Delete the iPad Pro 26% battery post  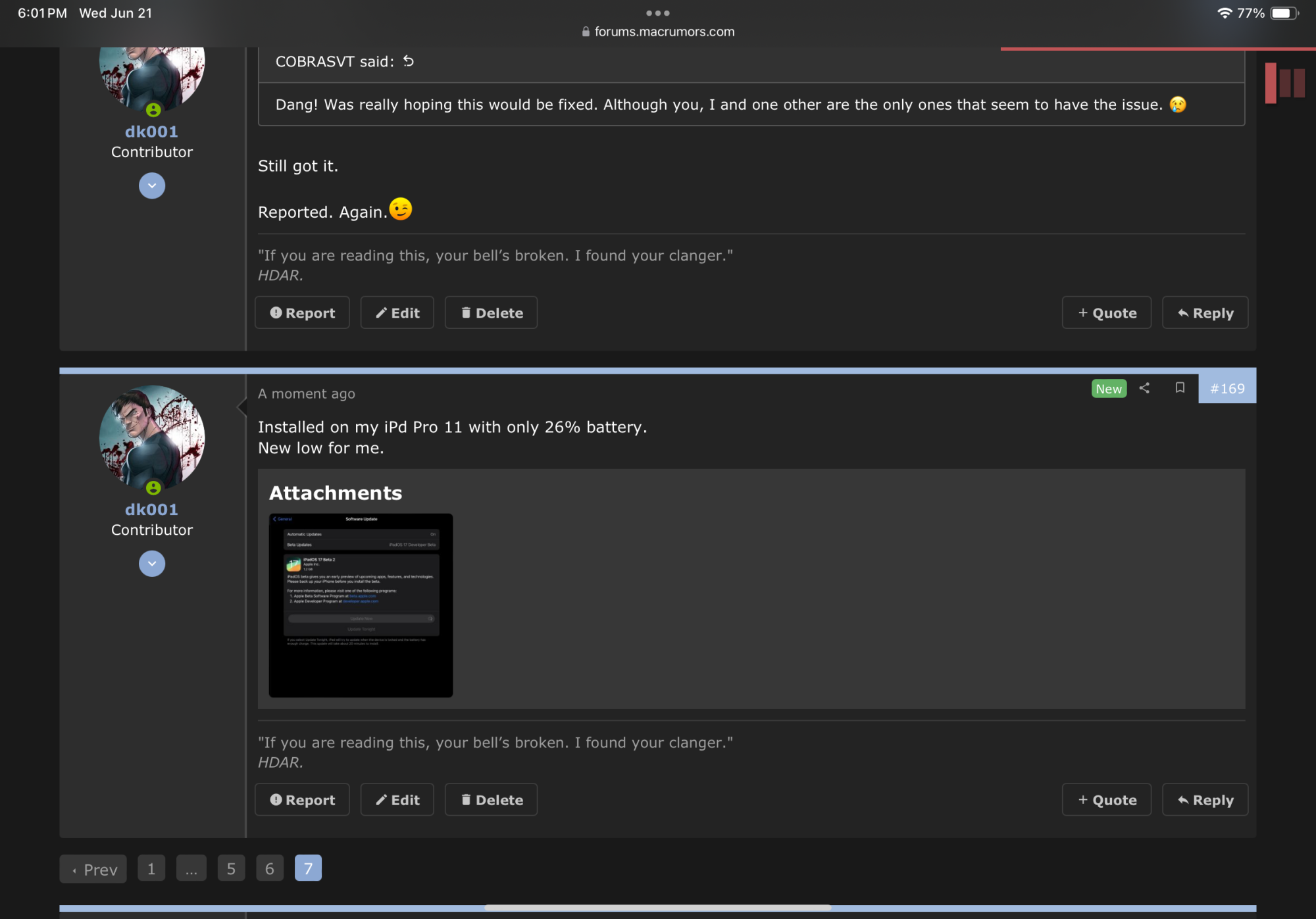point(492,800)
